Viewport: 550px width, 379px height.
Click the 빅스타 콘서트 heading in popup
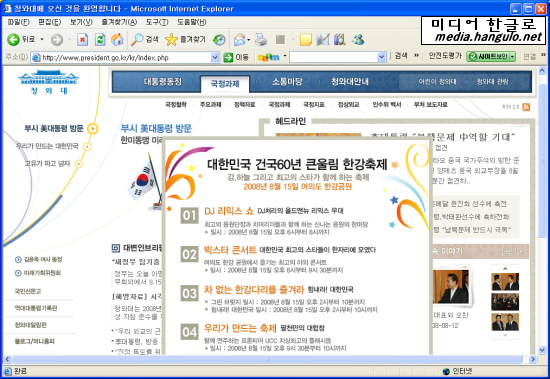[x=230, y=250]
